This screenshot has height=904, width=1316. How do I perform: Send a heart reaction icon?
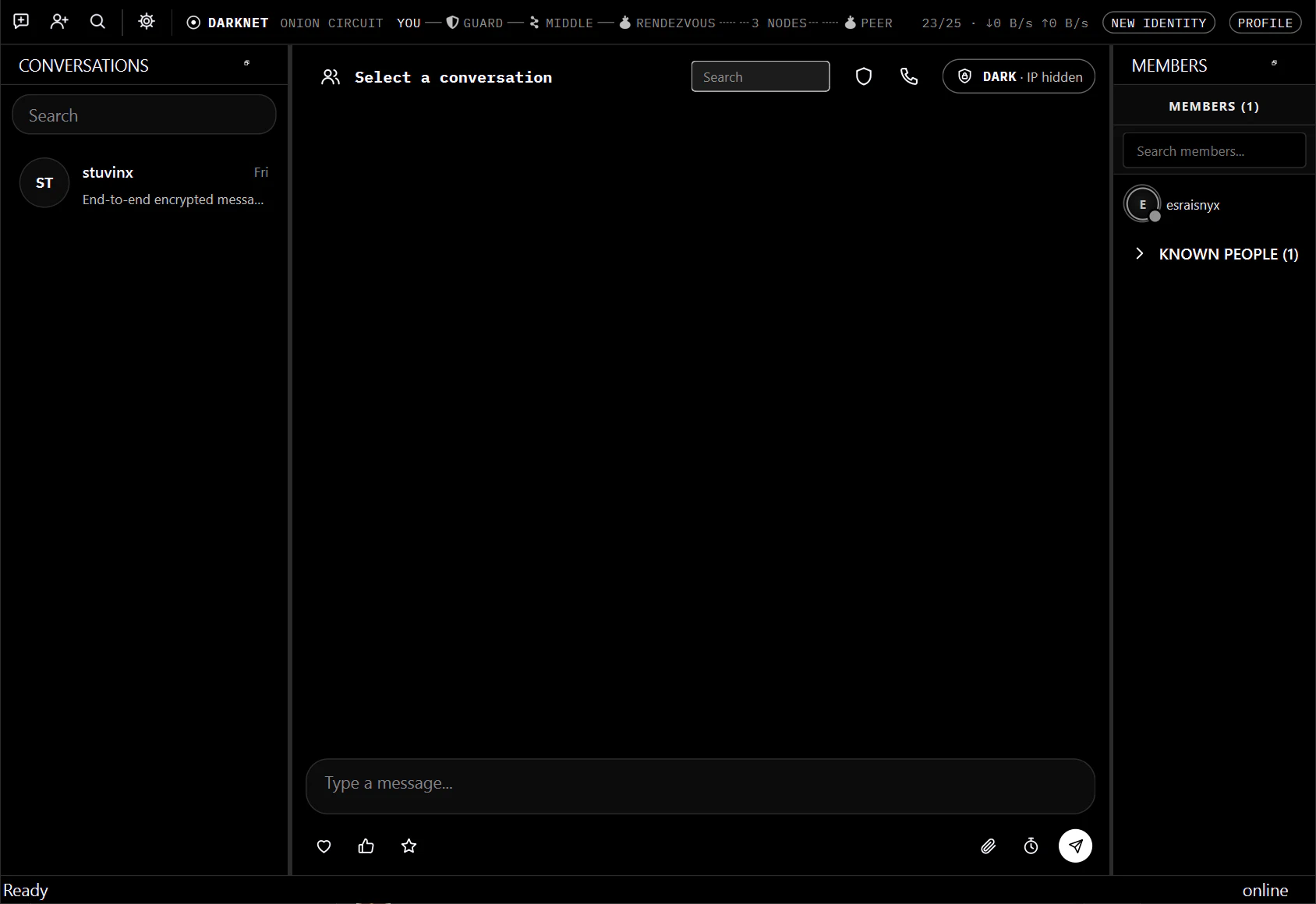[324, 846]
